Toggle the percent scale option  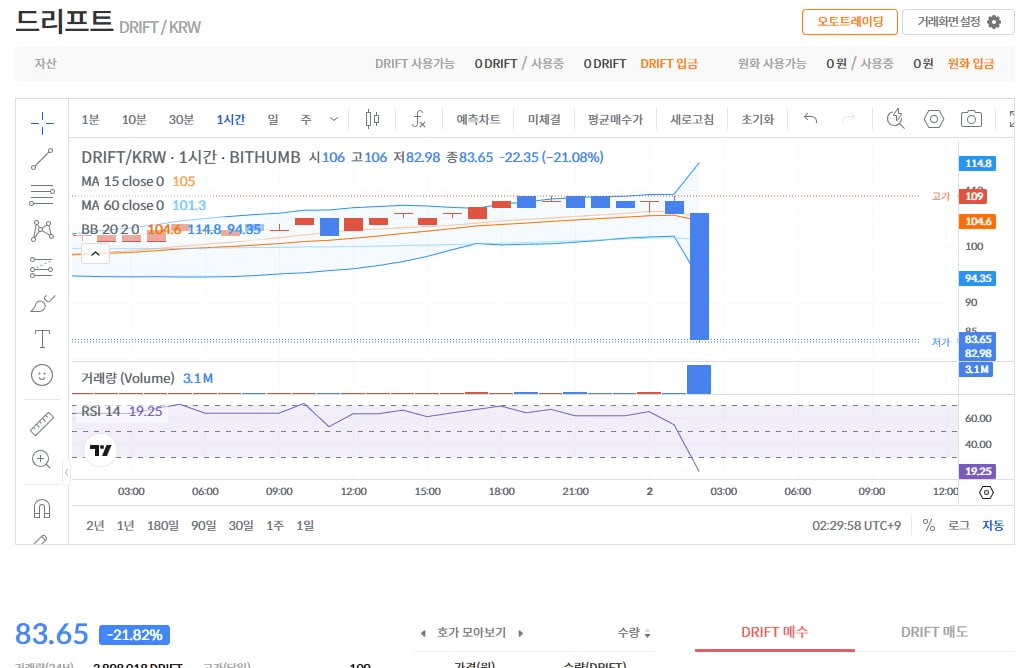(x=929, y=525)
